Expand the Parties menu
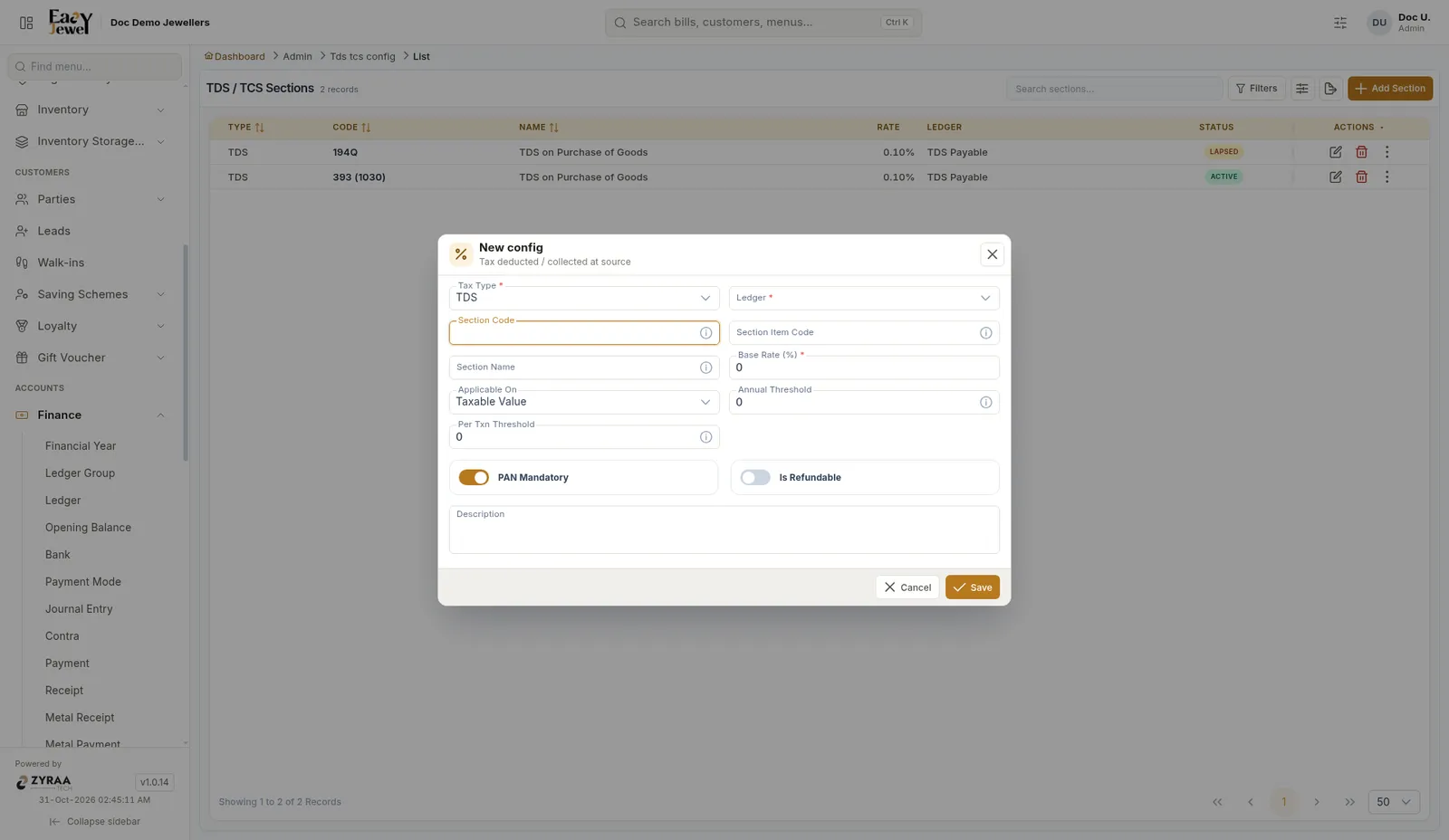Screen dimensions: 1449x840 (x=91, y=199)
